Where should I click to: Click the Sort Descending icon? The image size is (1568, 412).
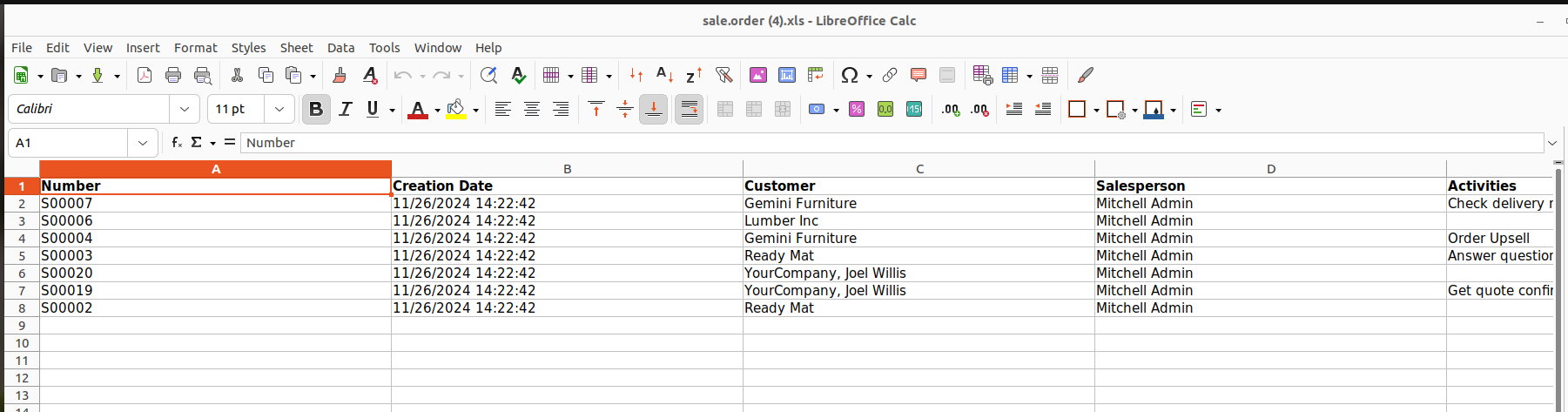pyautogui.click(x=694, y=76)
